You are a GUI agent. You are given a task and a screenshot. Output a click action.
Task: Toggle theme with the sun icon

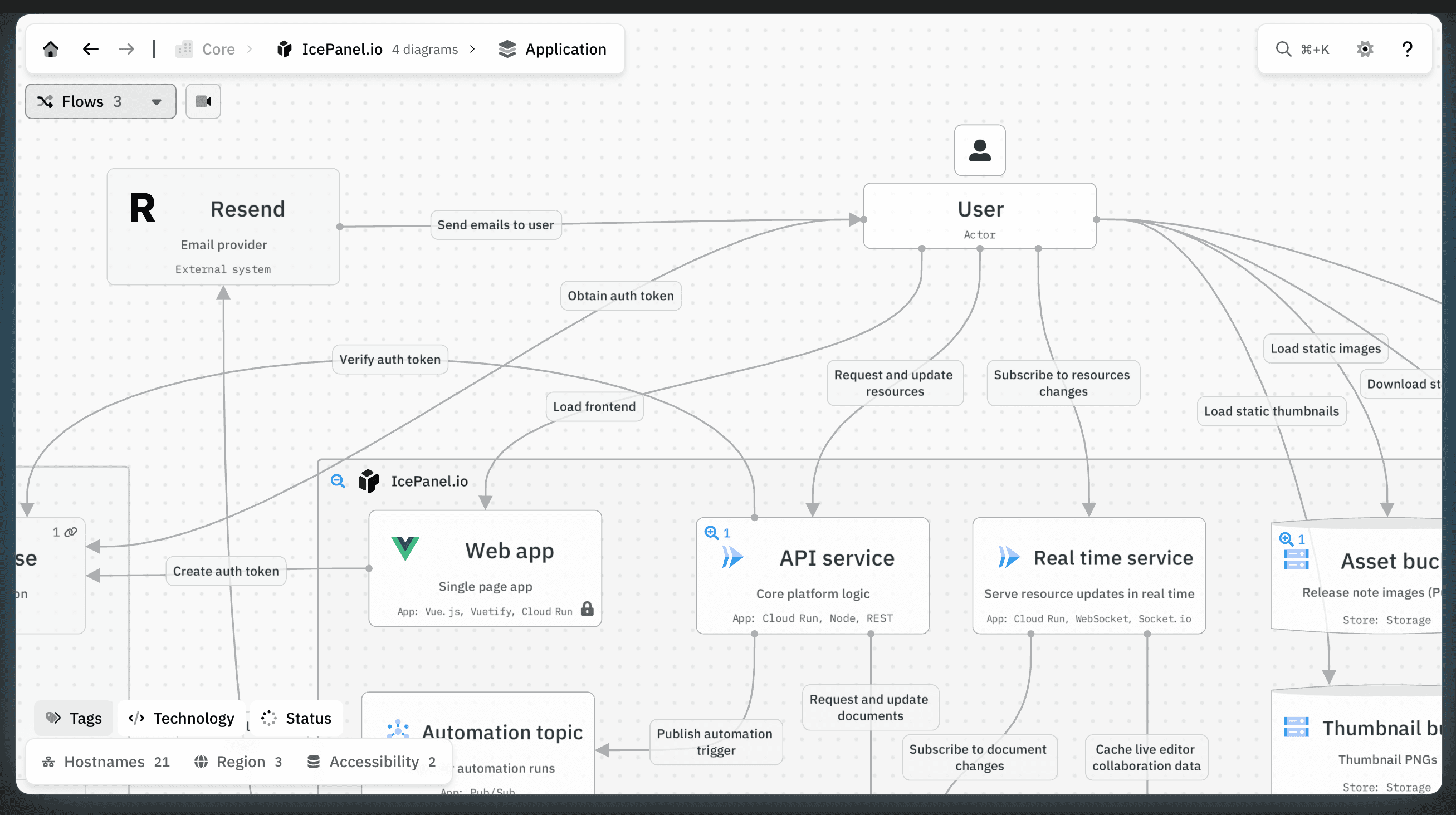tap(1365, 49)
